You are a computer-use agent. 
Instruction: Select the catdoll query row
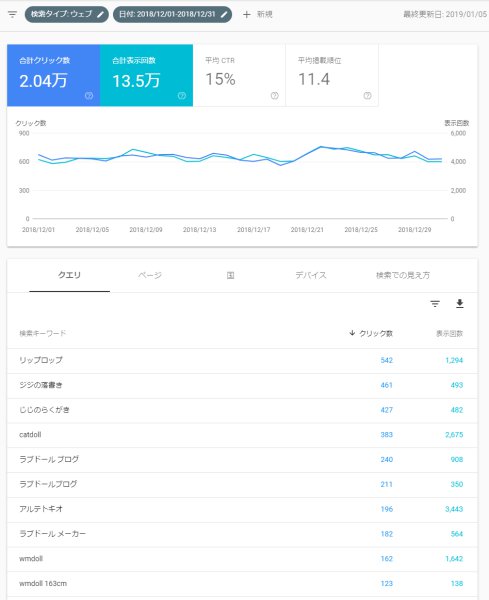[242, 435]
